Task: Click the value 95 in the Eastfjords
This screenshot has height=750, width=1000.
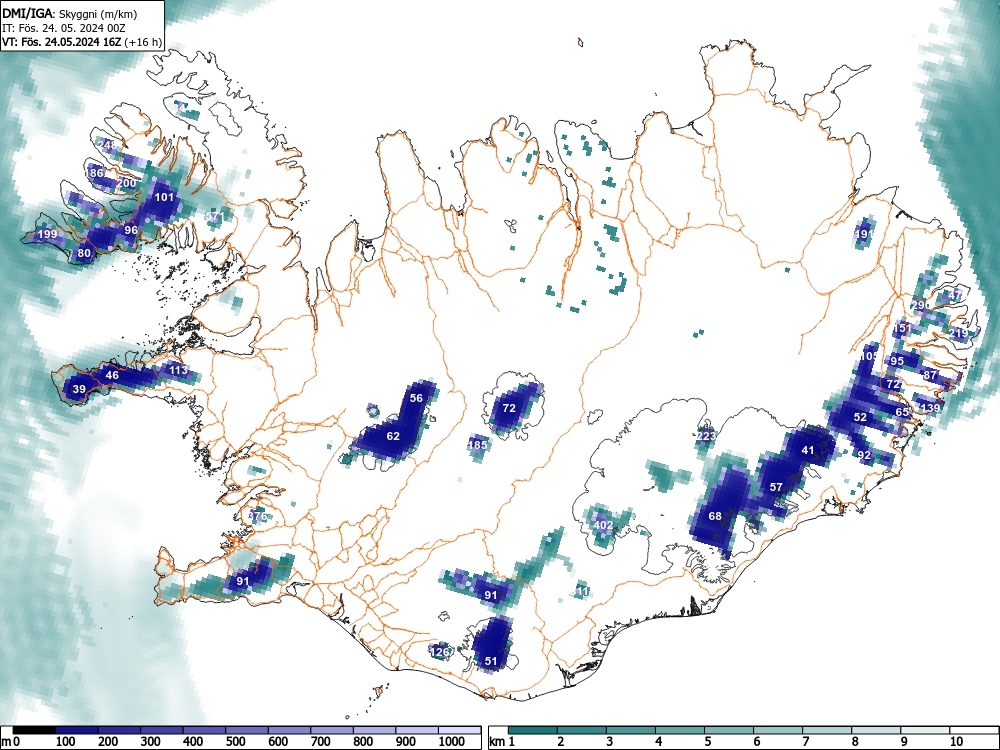Action: tap(897, 361)
